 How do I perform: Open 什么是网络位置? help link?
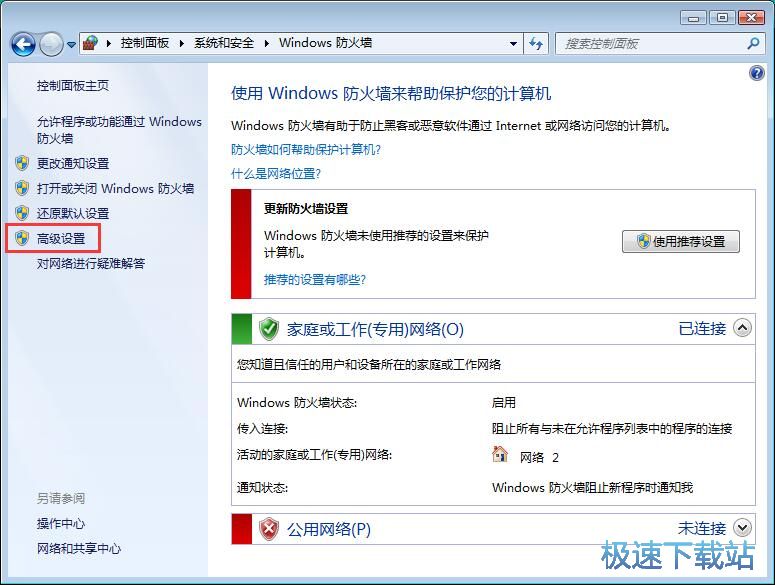pyautogui.click(x=276, y=173)
